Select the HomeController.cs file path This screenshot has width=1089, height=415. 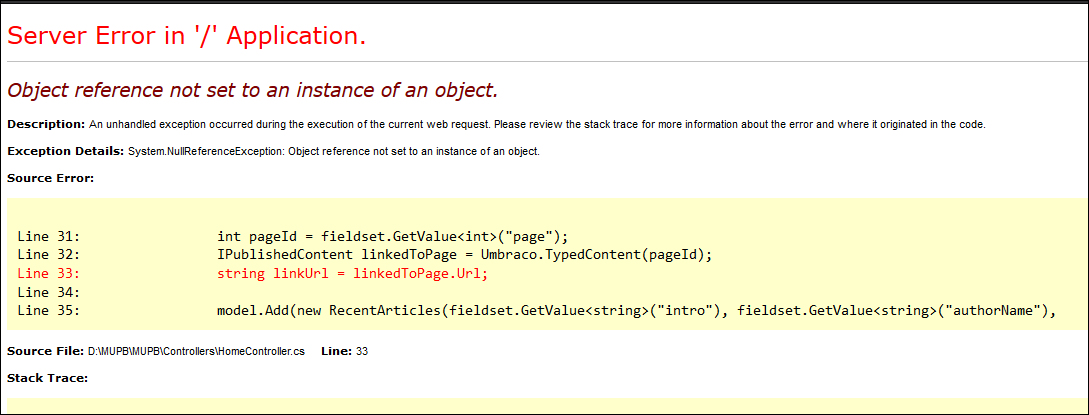(197, 352)
